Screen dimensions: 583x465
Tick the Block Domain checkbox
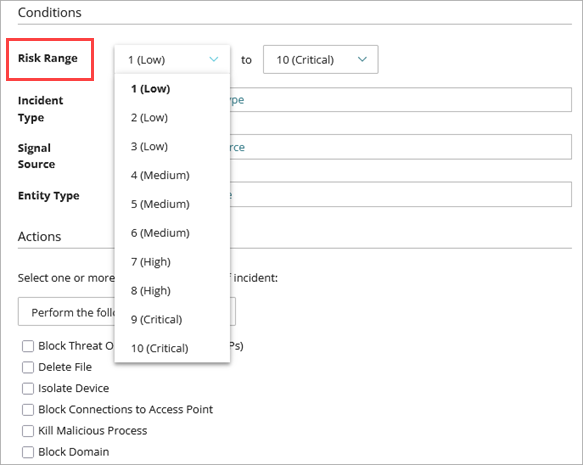[x=28, y=452]
